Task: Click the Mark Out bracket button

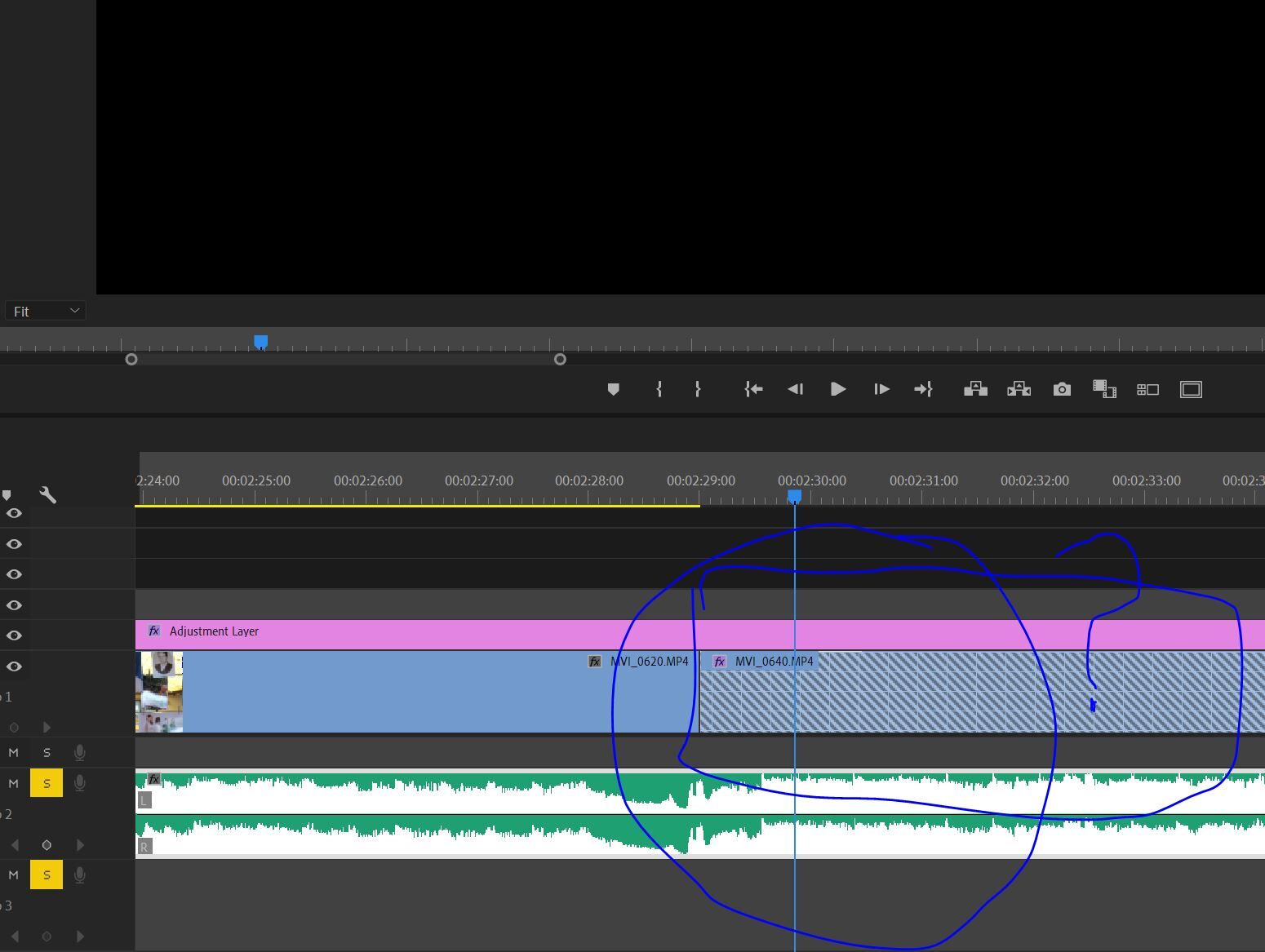Action: 698,389
